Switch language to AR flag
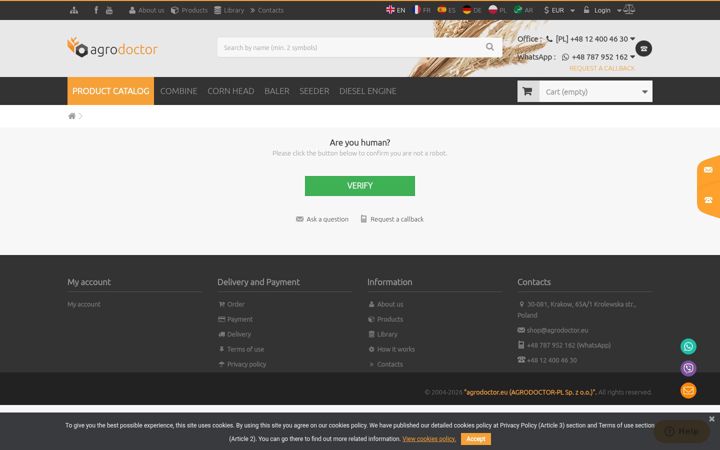 [x=523, y=10]
